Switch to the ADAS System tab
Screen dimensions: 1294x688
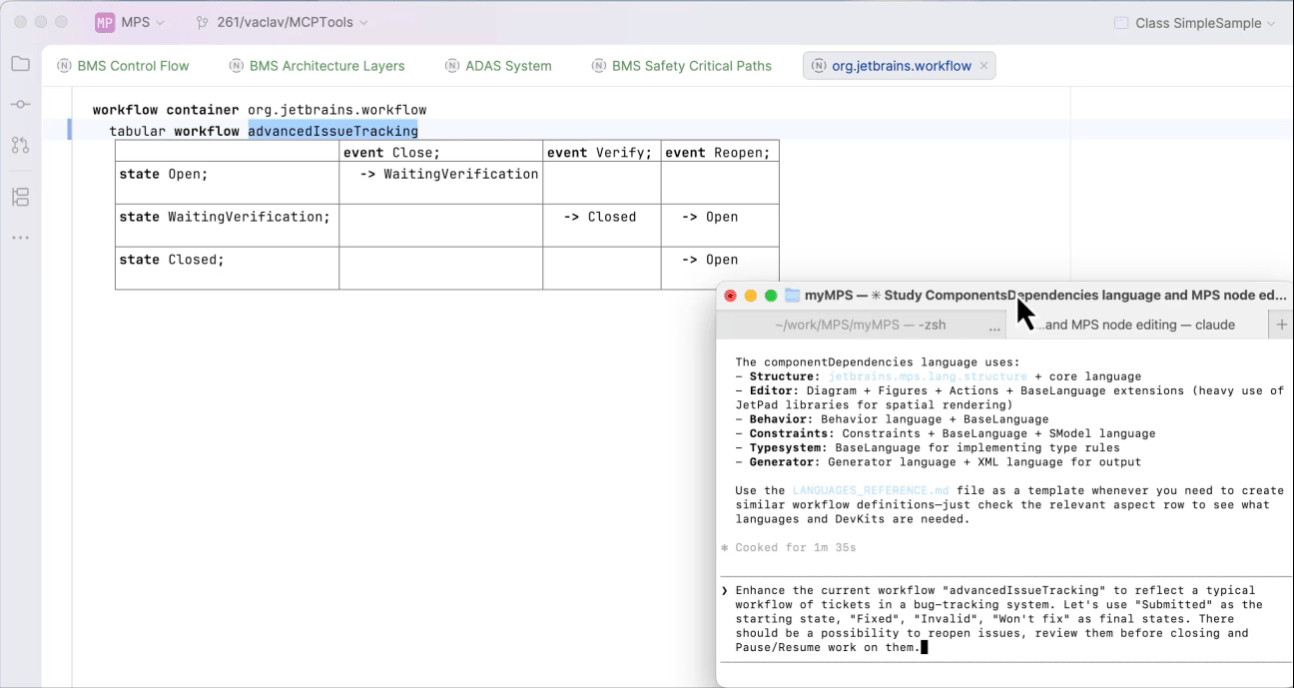tap(498, 66)
